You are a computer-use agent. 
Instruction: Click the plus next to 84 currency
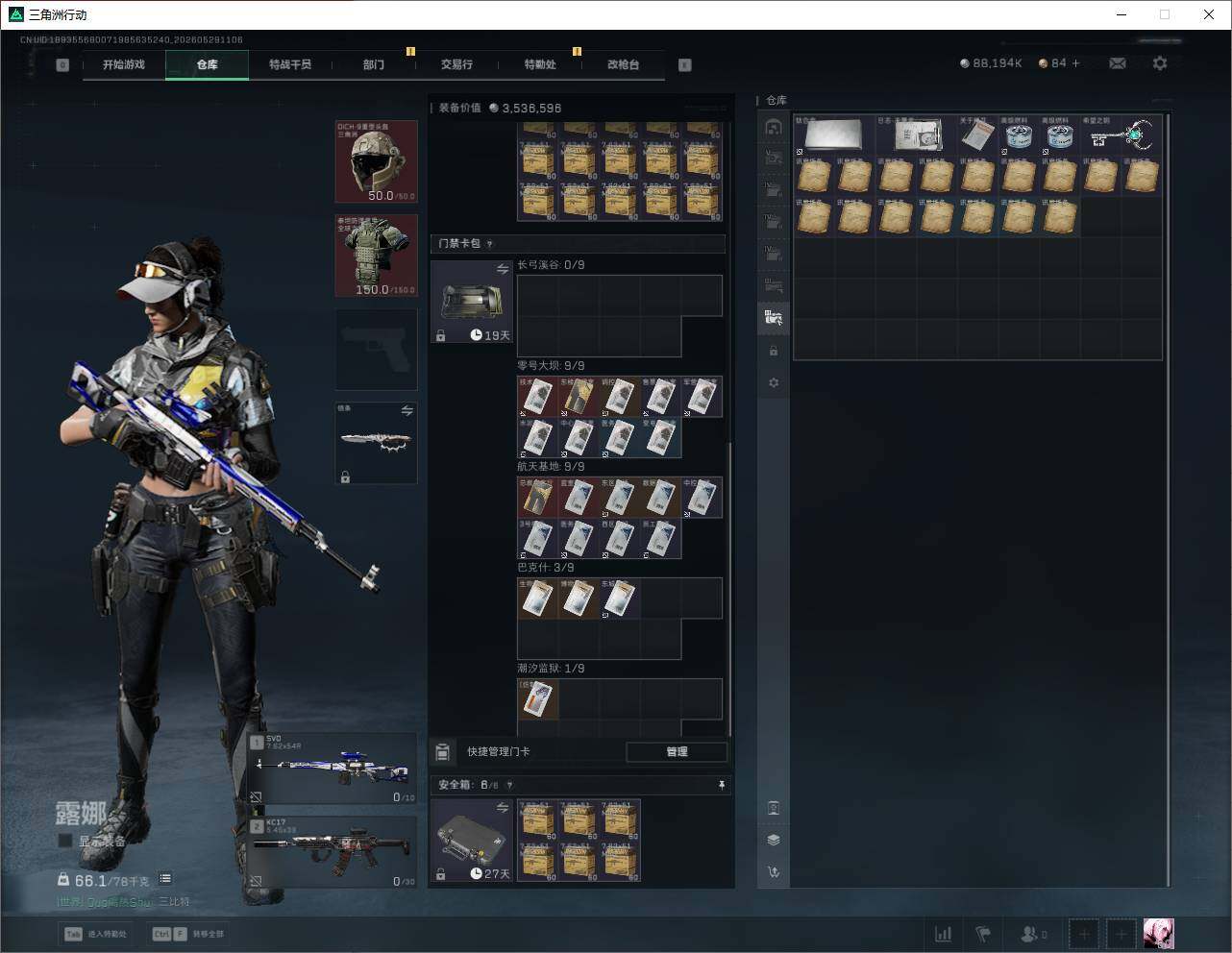tap(1075, 63)
